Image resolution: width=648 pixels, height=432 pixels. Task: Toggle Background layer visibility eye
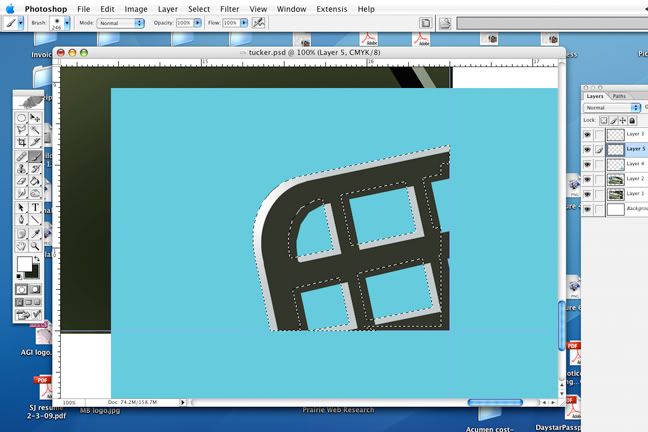pos(587,209)
